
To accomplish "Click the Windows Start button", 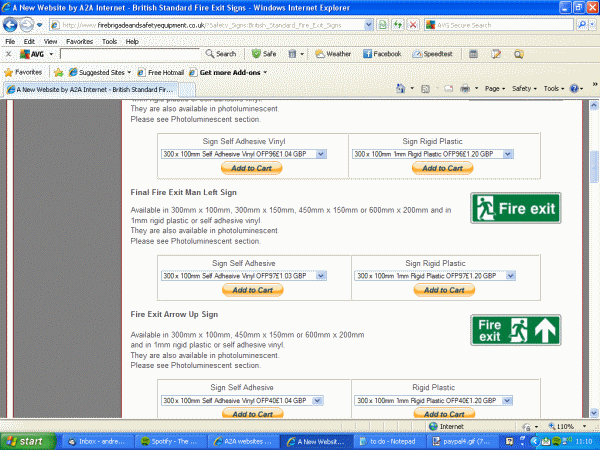I will [x=24, y=440].
